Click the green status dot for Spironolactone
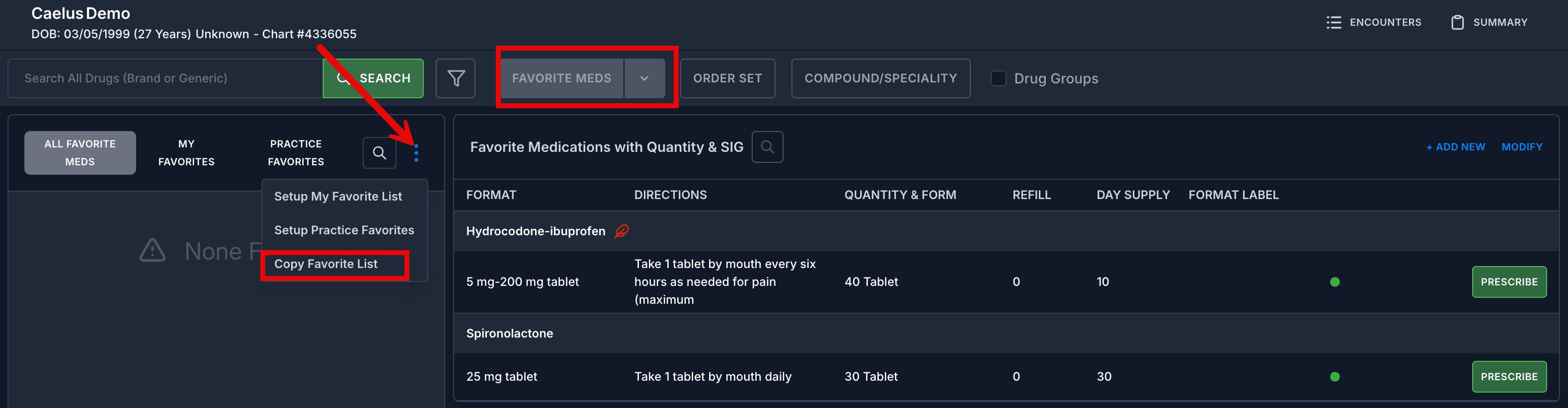This screenshot has height=408, width=1568. point(1335,377)
